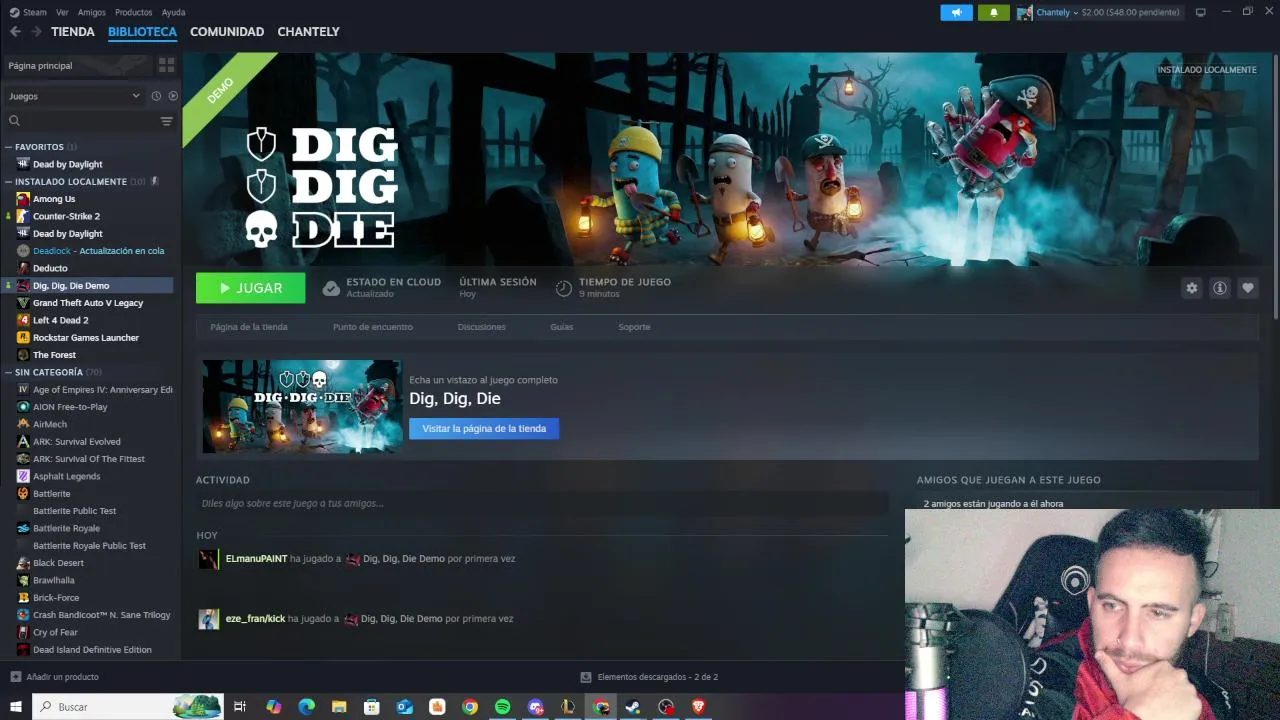
Task: Open the Windows Start menu
Action: tap(16, 707)
